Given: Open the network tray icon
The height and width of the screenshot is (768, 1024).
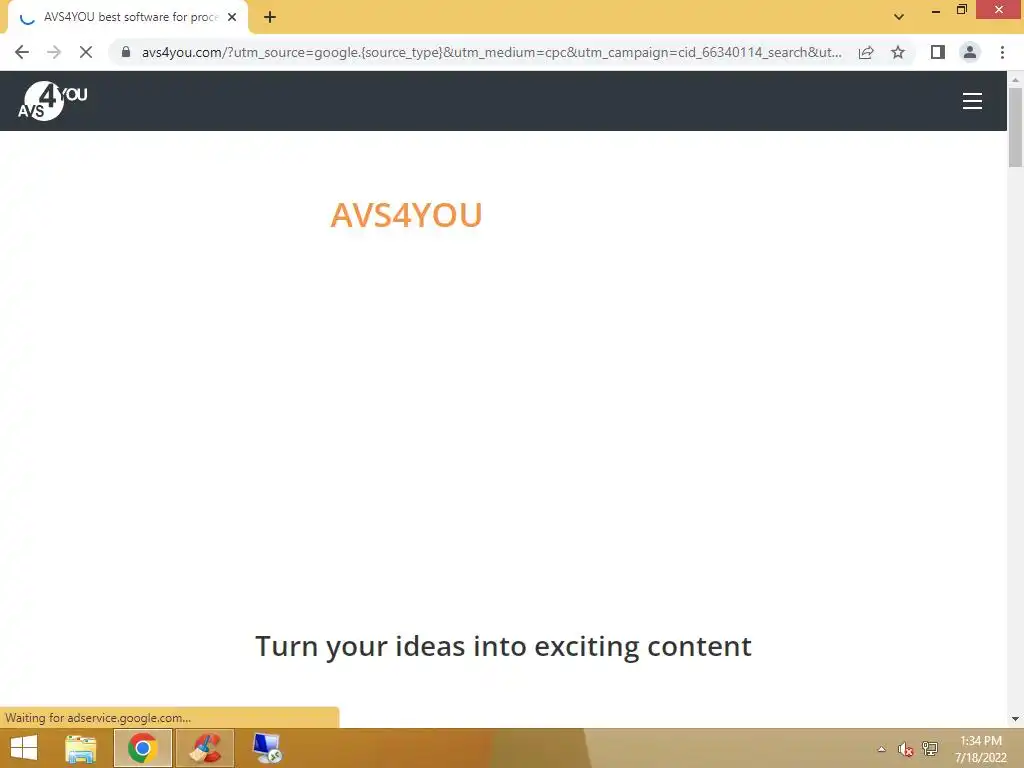Looking at the screenshot, I should point(929,749).
